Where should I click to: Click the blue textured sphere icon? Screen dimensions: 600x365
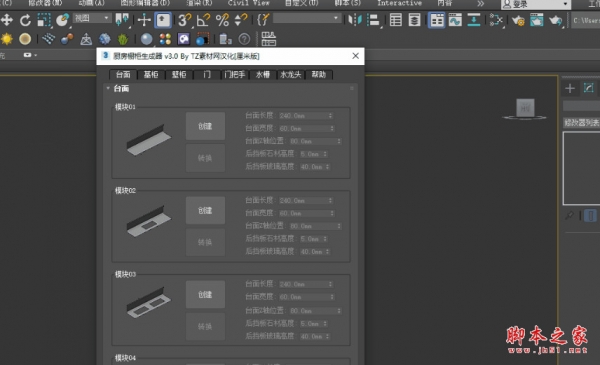tap(104, 39)
